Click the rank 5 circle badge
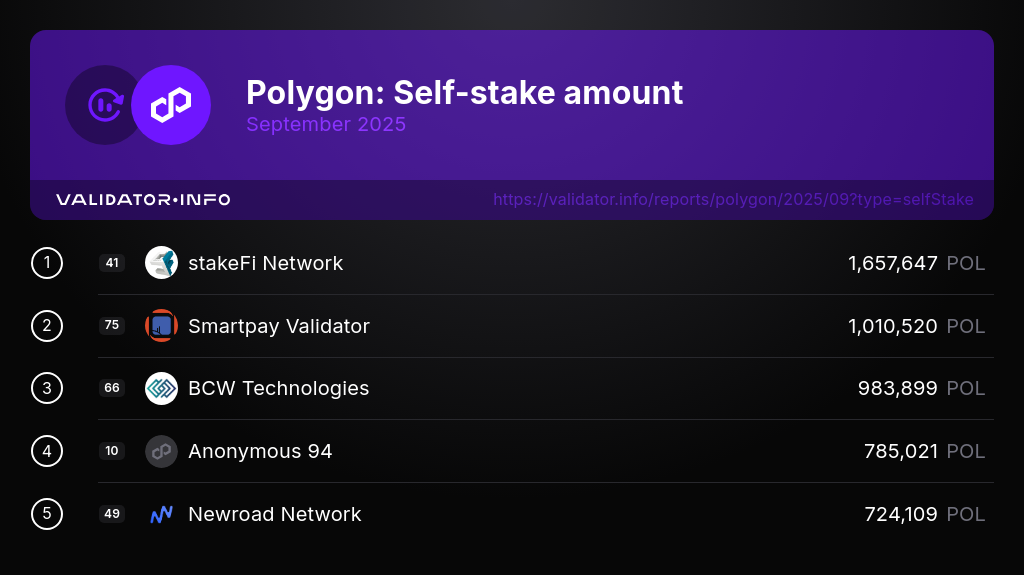 (x=47, y=514)
